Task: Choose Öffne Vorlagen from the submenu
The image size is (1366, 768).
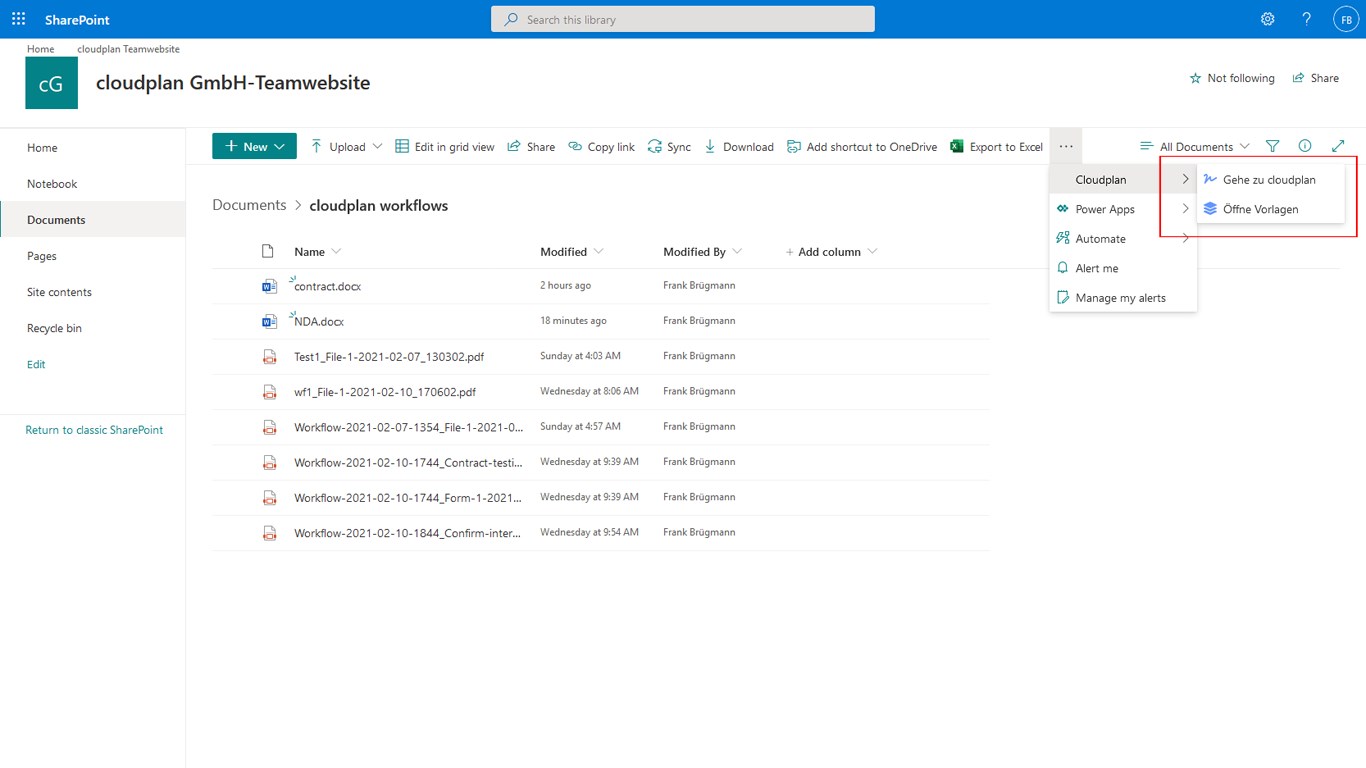Action: click(x=1270, y=209)
